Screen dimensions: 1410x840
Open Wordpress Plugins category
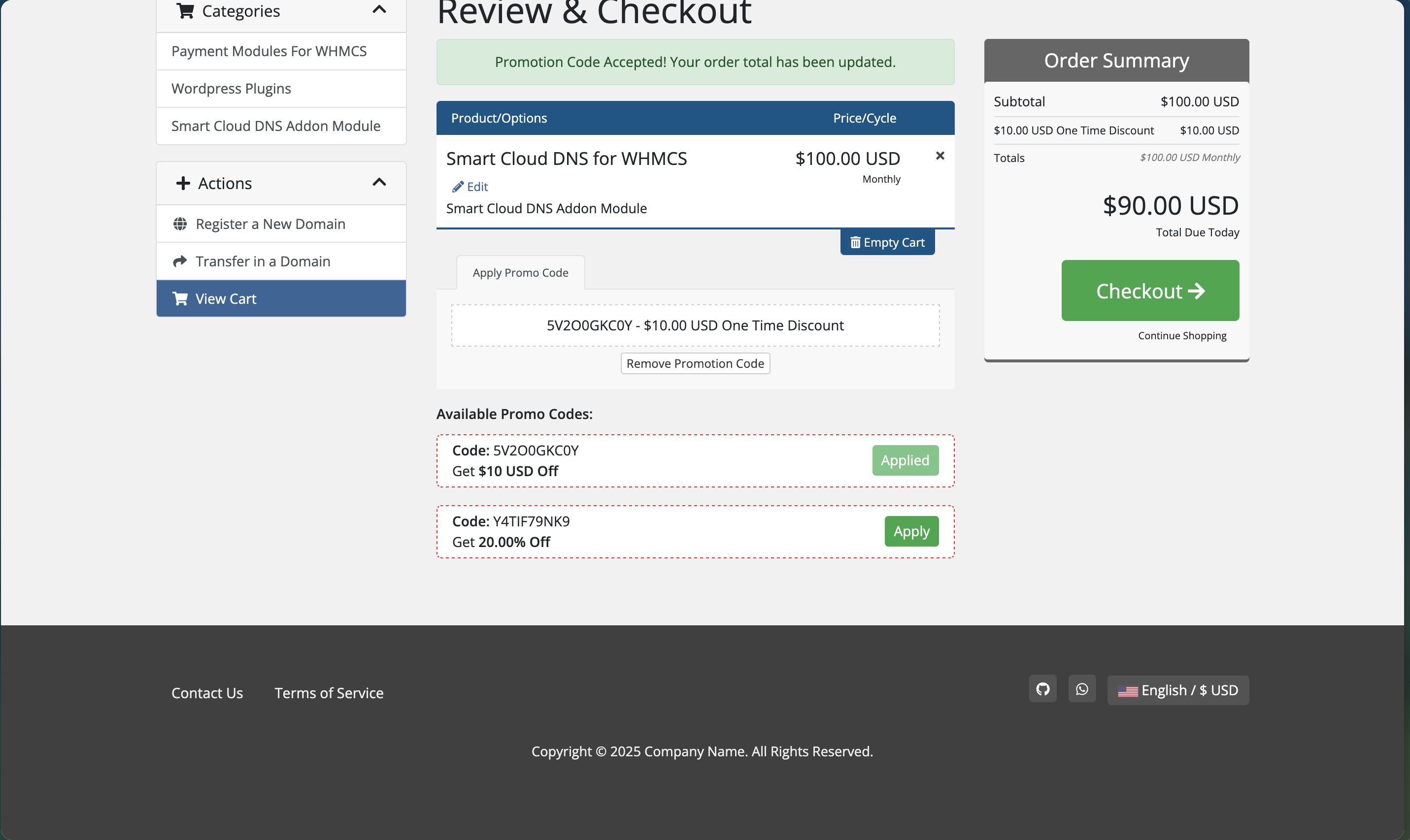pos(231,89)
